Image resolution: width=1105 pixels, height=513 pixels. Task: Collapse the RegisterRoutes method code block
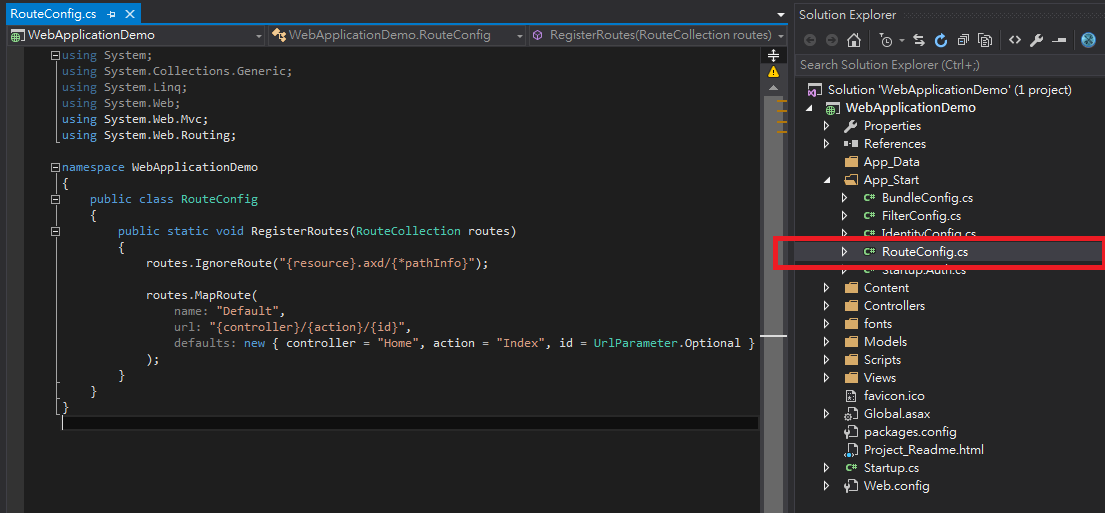point(55,231)
